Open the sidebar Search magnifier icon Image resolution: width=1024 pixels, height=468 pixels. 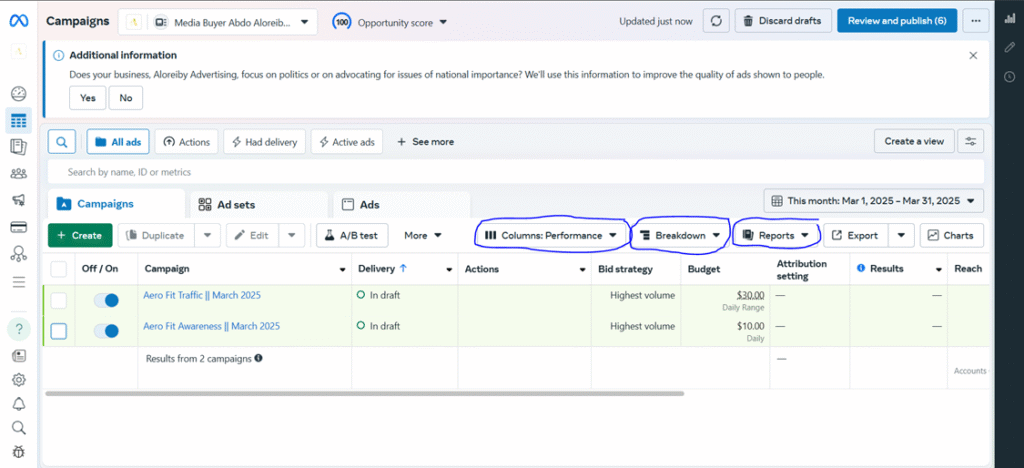(19, 428)
